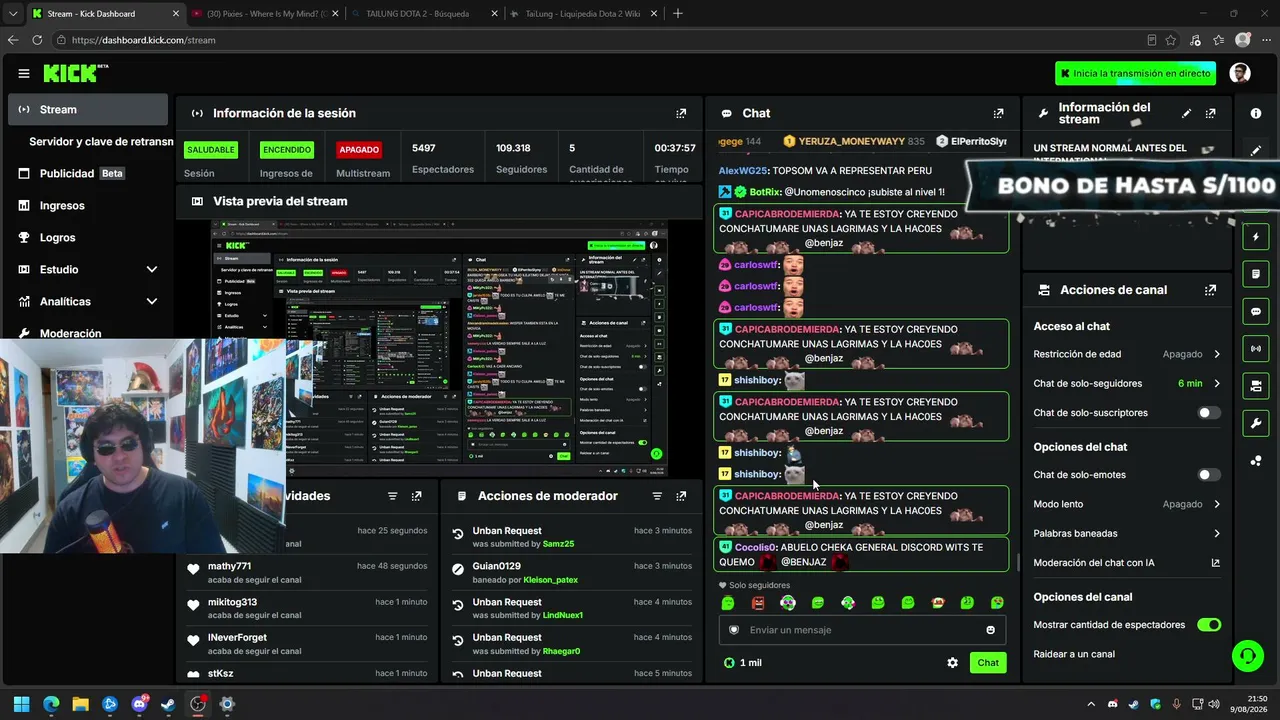The width and height of the screenshot is (1280, 720).
Task: Open the user profile avatar
Action: pyautogui.click(x=1240, y=73)
